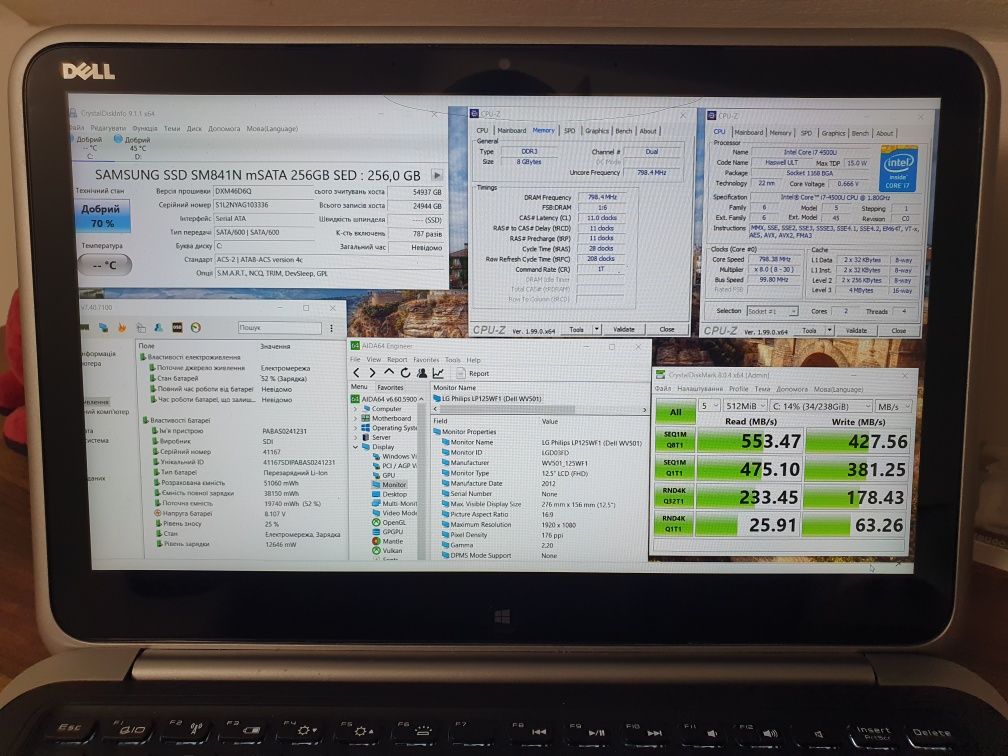Click Vulkan icon in AIDA64 tree
This screenshot has width=1008, height=756.
click(x=376, y=550)
